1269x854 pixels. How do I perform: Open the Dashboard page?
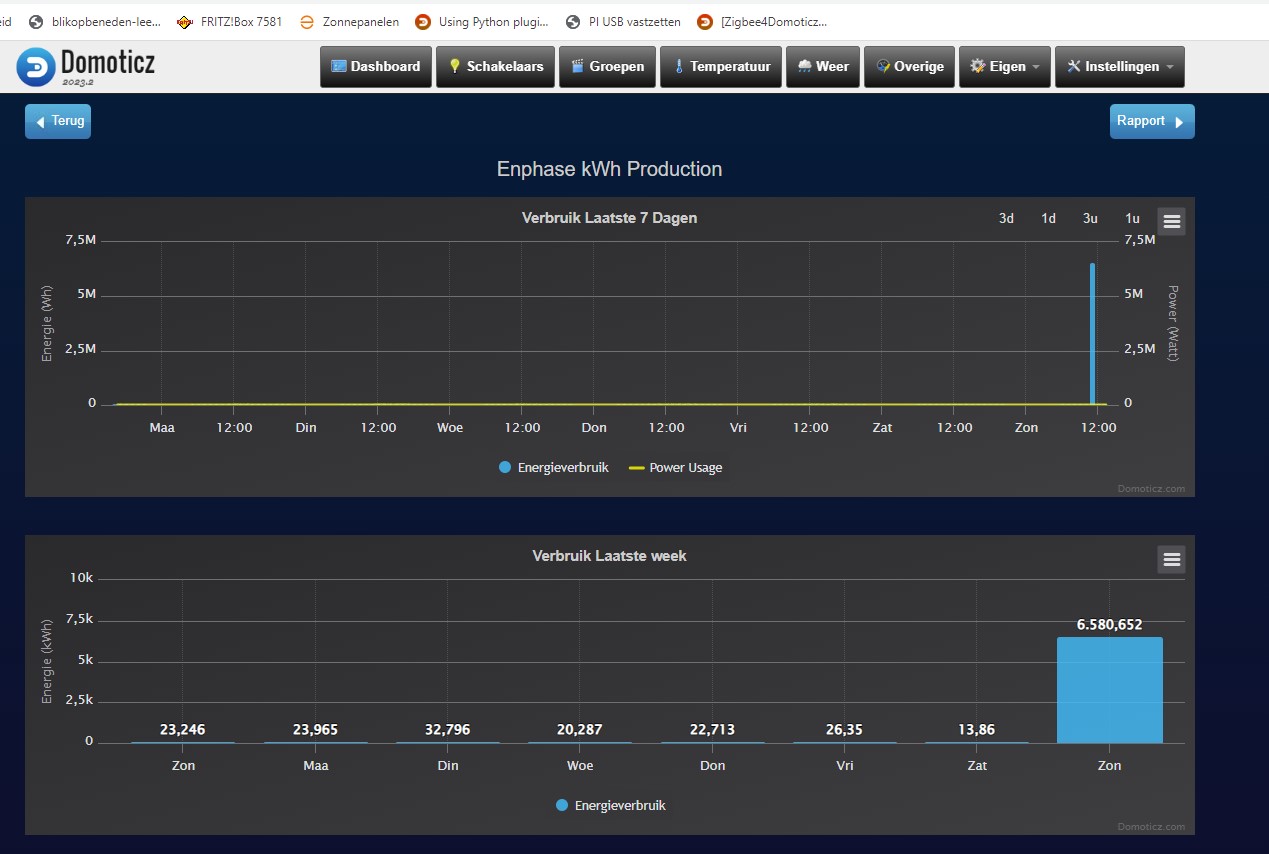376,67
